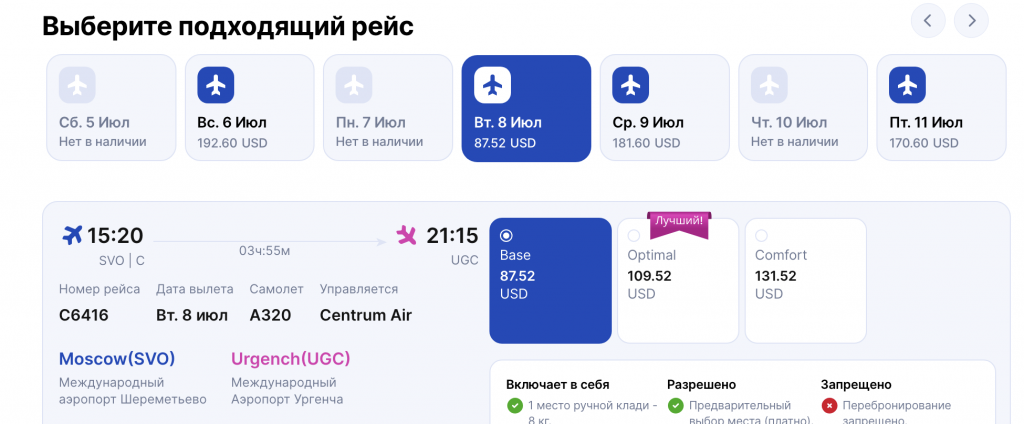Viewport: 1024px width, 424px height.
Task: Choose the Вс. 6 Июл 192.60 USD date
Action: pyautogui.click(x=249, y=108)
